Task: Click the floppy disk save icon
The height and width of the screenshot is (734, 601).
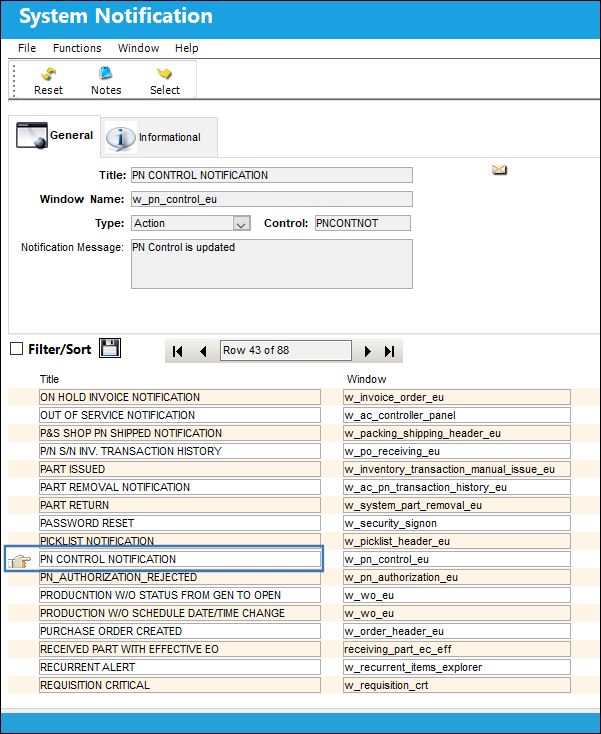Action: pyautogui.click(x=110, y=348)
